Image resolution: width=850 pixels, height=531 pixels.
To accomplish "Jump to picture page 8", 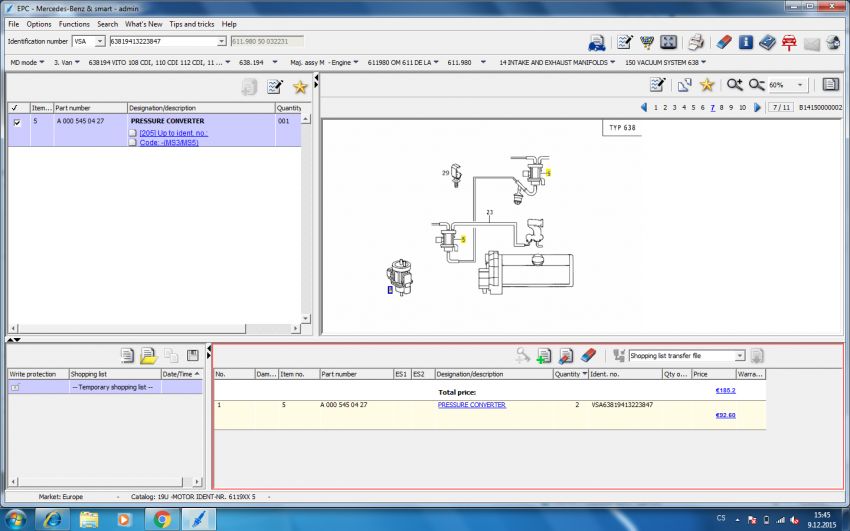I will [722, 107].
